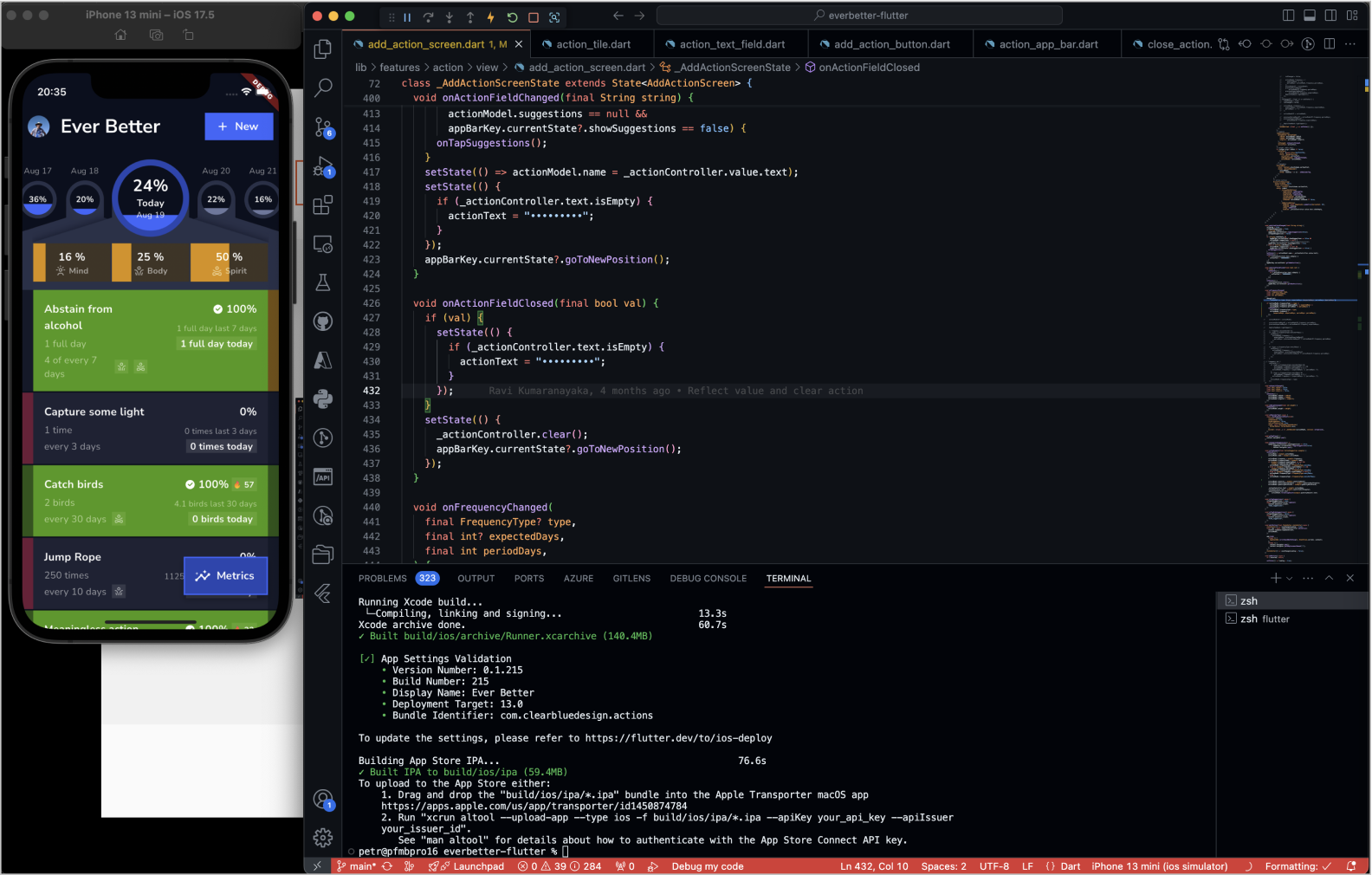Screen dimensions: 1372x875
Task: Open the Remote Explorer view
Action: click(x=323, y=244)
